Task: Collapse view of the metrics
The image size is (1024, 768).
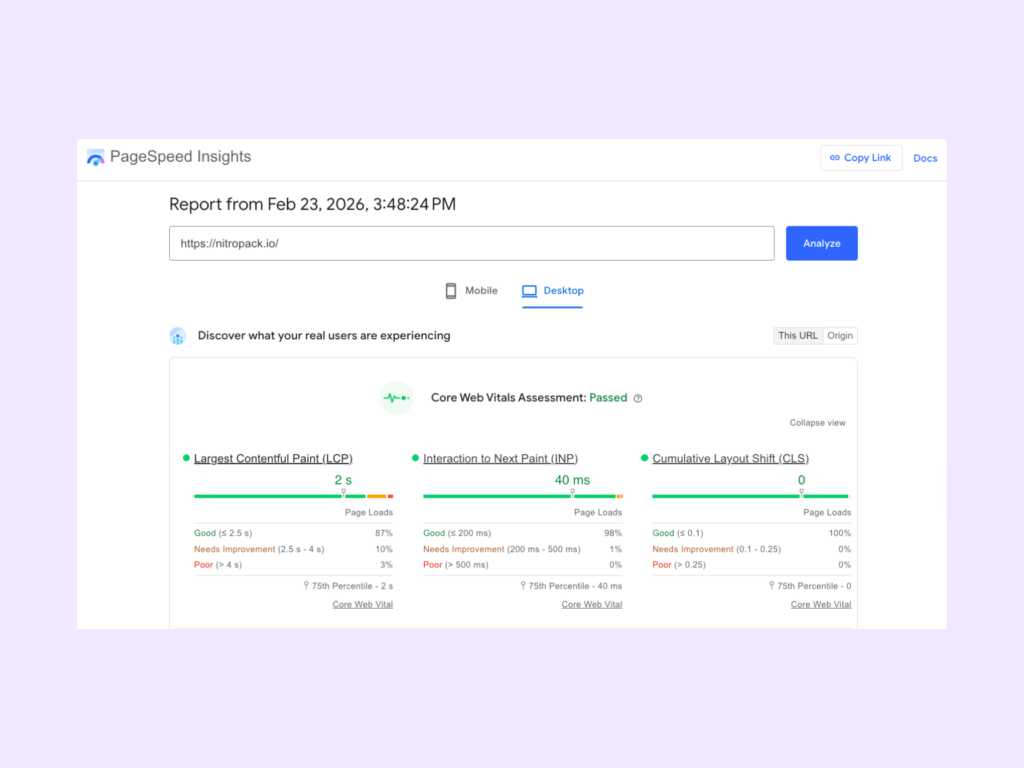Action: pyautogui.click(x=817, y=423)
